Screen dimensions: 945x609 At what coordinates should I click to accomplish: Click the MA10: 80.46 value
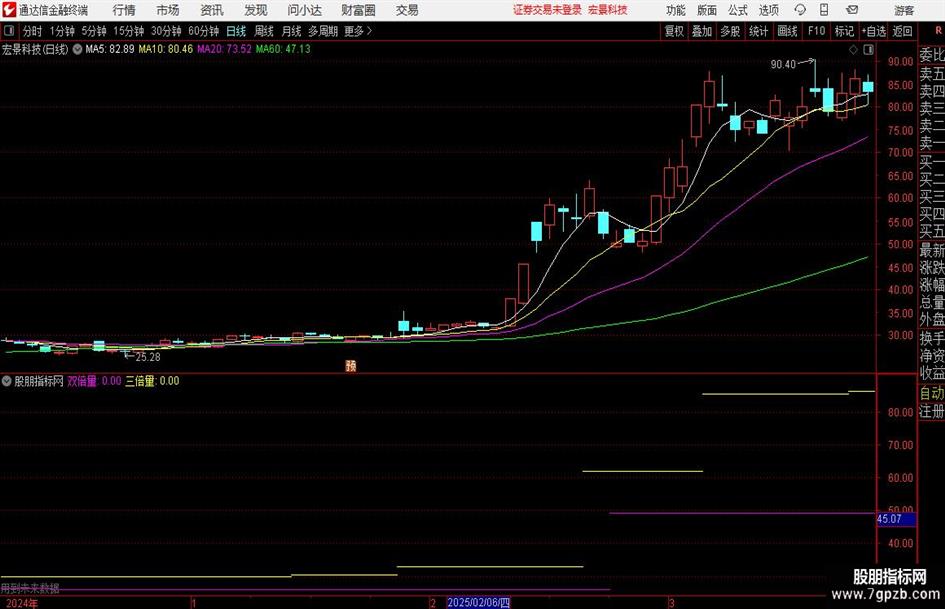166,49
